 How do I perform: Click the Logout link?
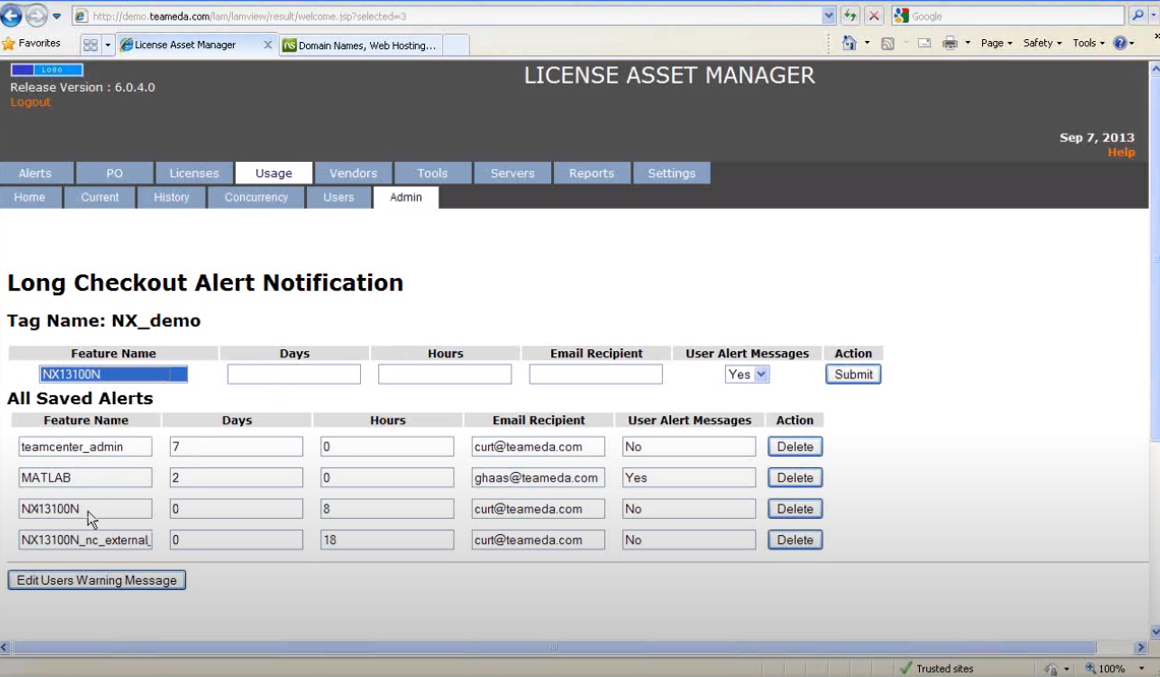pyautogui.click(x=30, y=102)
